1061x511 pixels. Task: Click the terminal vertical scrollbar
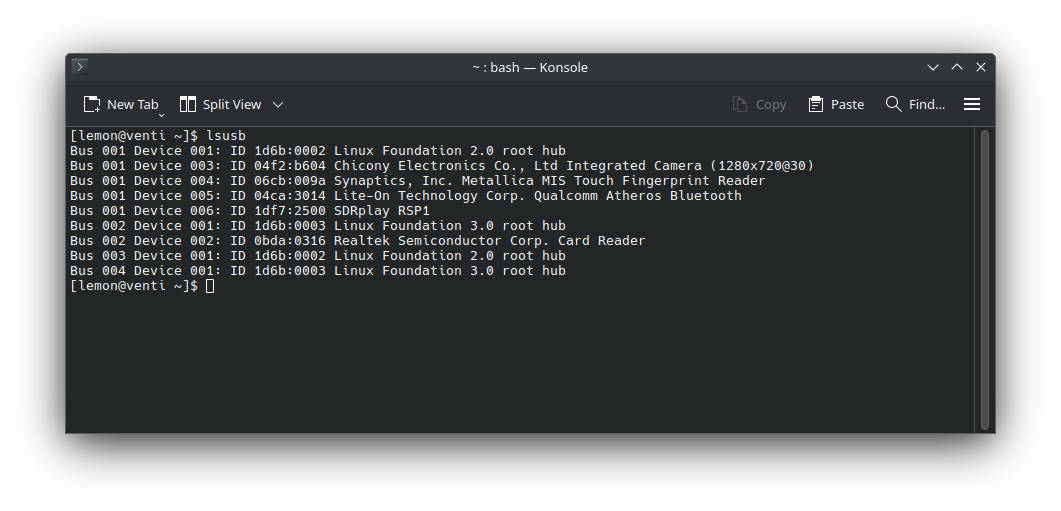pos(985,279)
